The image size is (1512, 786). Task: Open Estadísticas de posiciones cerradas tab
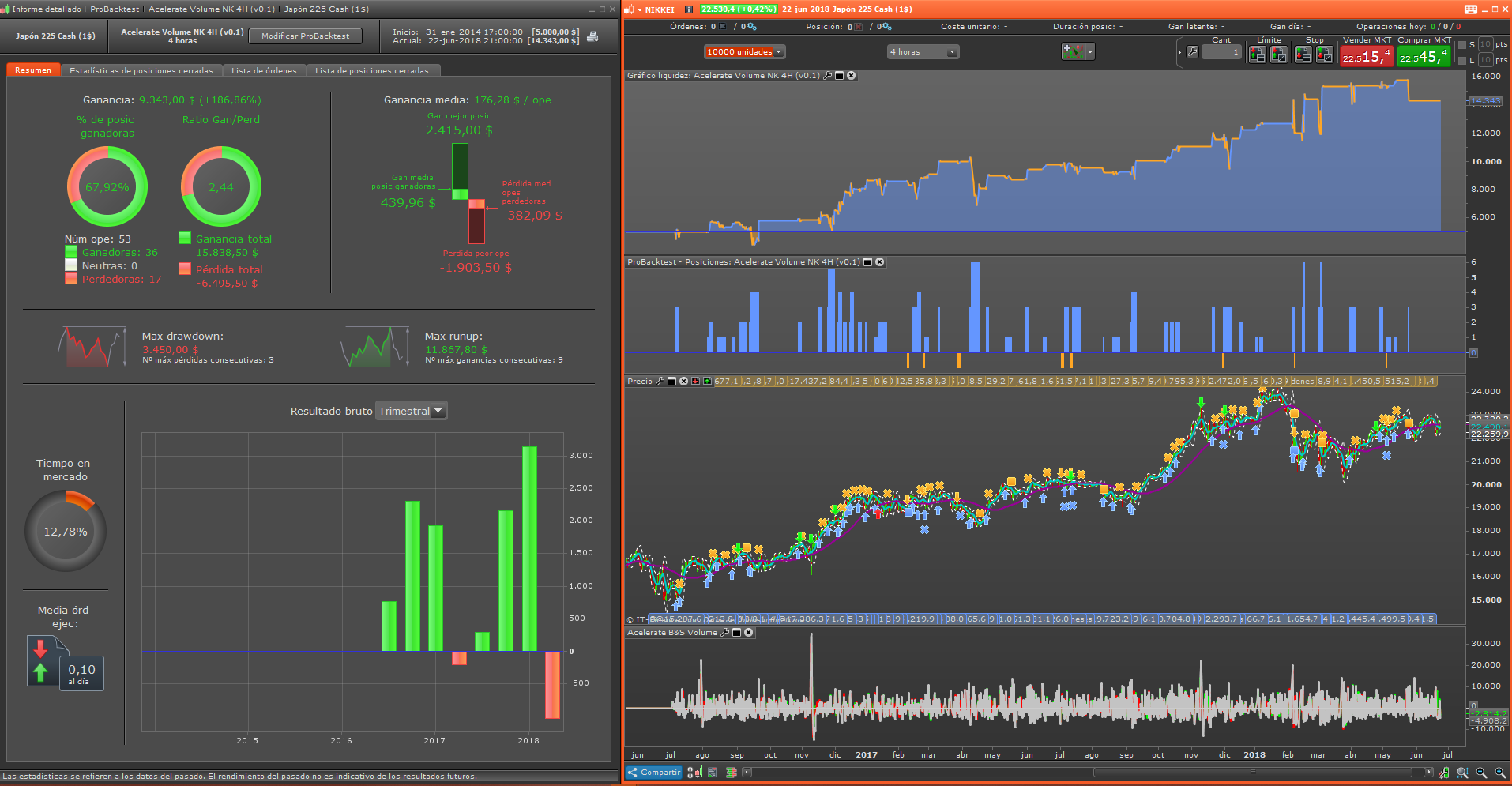[x=141, y=71]
